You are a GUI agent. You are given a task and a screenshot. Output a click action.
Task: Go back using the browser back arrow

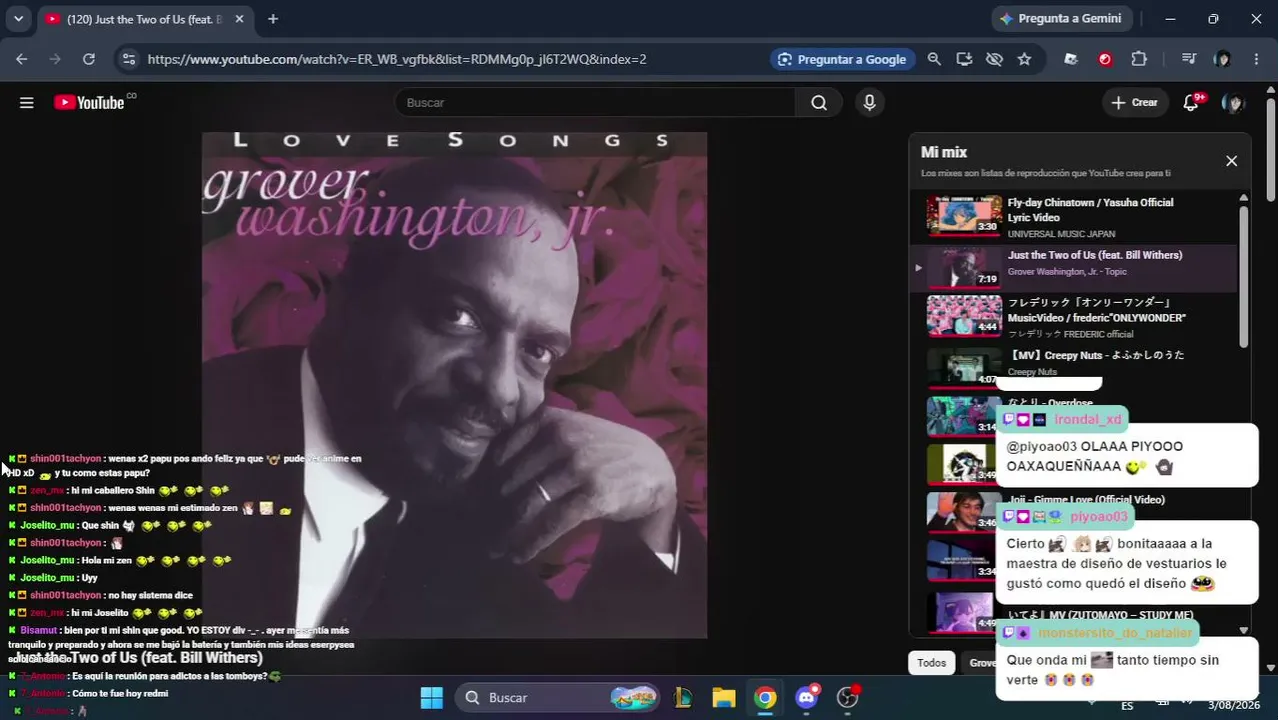pos(22,59)
